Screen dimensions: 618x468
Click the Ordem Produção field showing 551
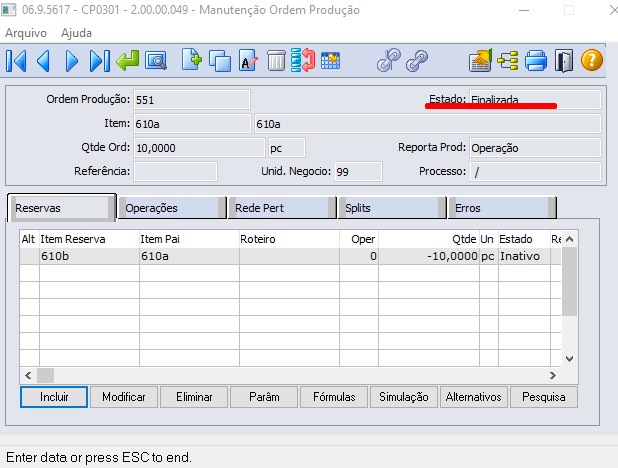pos(192,100)
